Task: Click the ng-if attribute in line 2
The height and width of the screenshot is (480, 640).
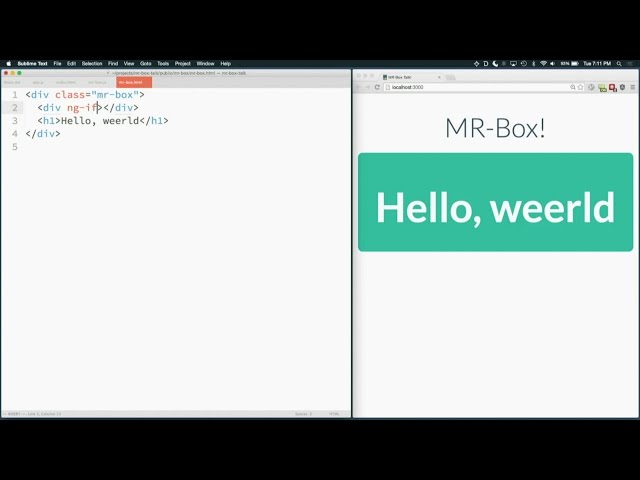Action: tap(84, 108)
